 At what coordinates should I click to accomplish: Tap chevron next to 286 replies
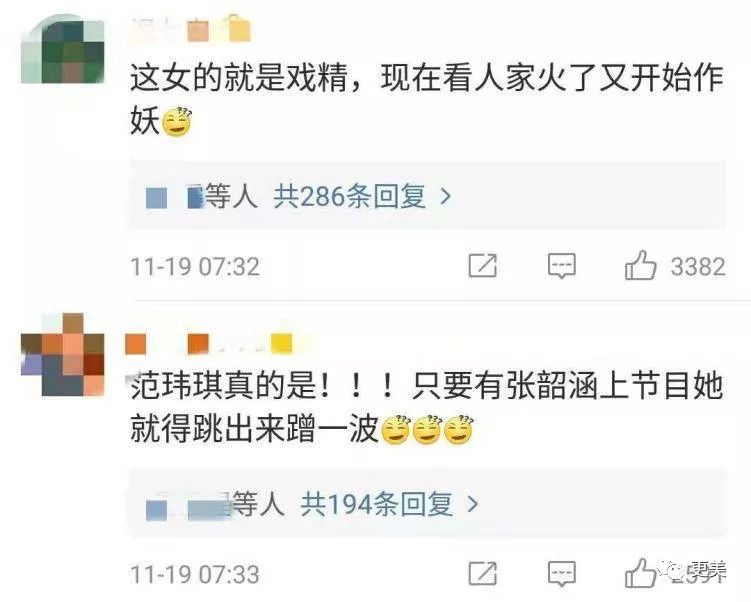click(445, 196)
